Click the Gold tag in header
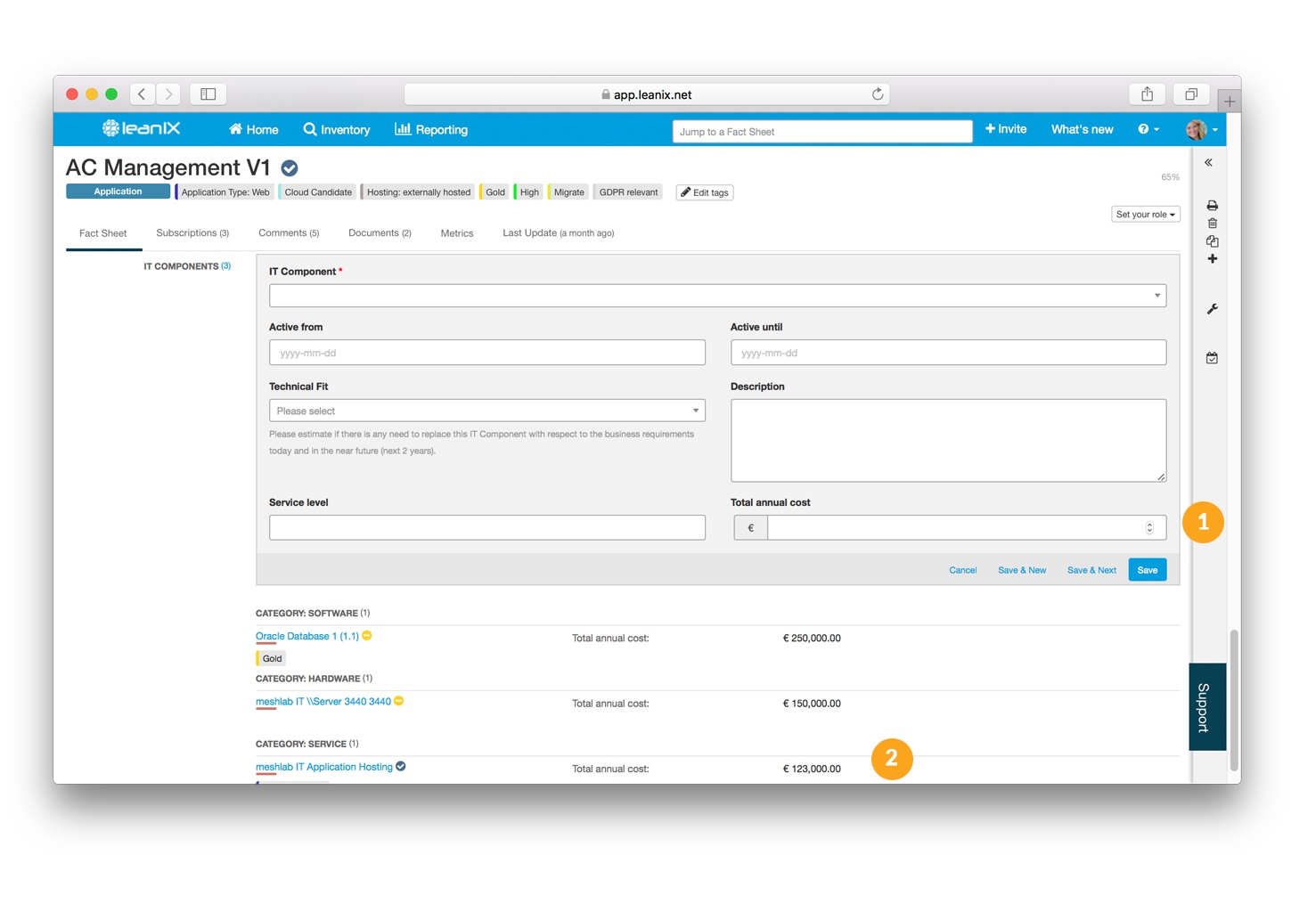 (x=495, y=192)
